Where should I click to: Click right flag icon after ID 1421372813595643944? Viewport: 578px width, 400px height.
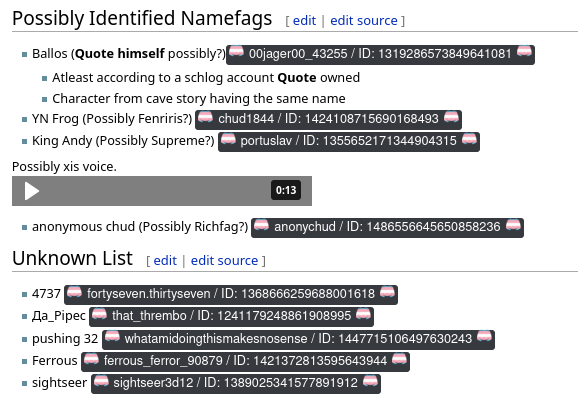pyautogui.click(x=399, y=358)
